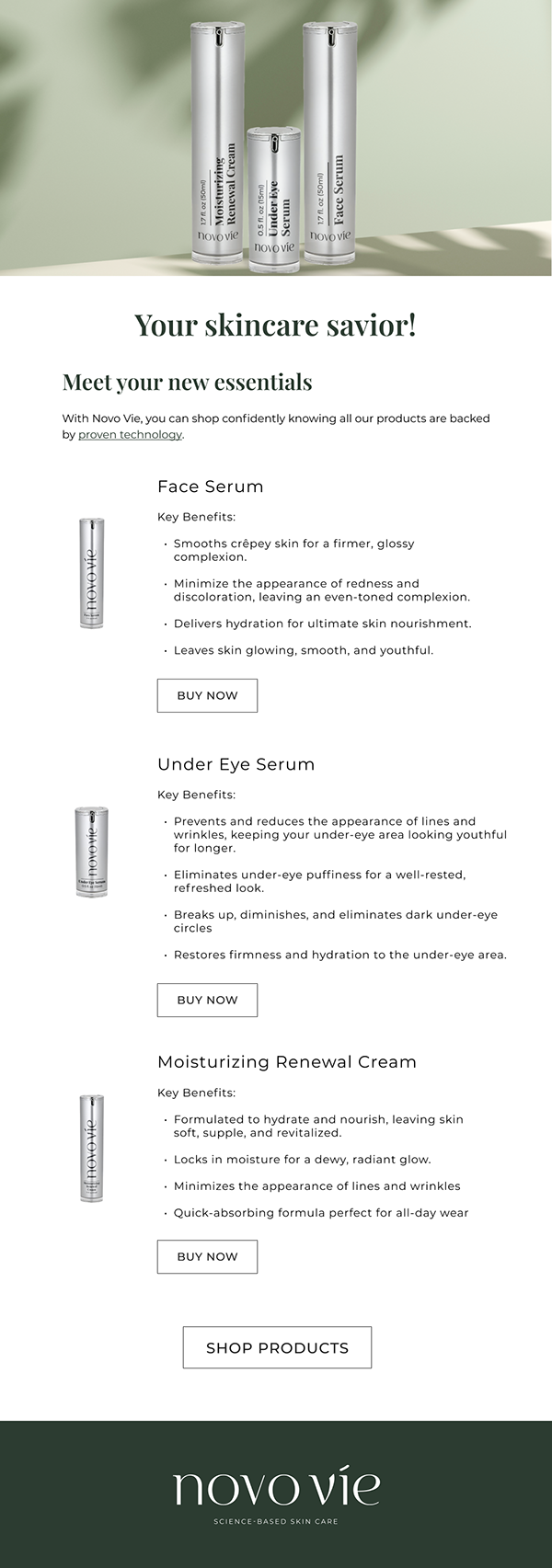Click the "Science-Based Skin Care" footer tagline
Image resolution: width=552 pixels, height=1568 pixels.
coord(276,1521)
